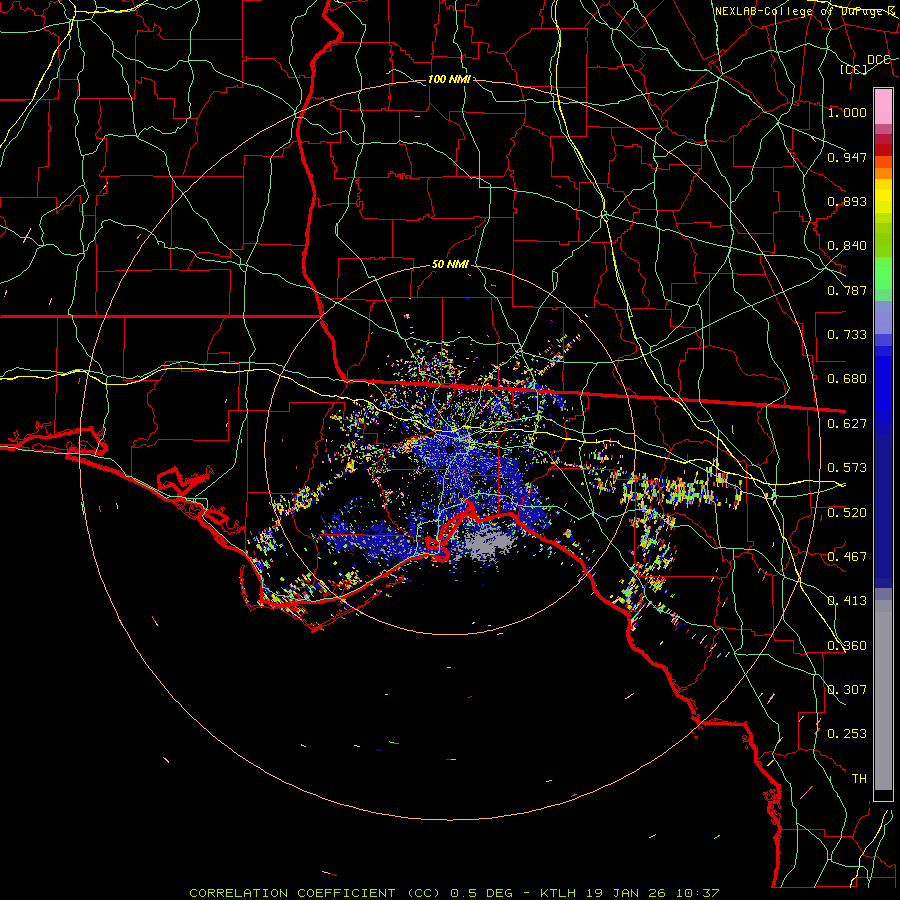Select the 0.573 scale value

[x=847, y=468]
